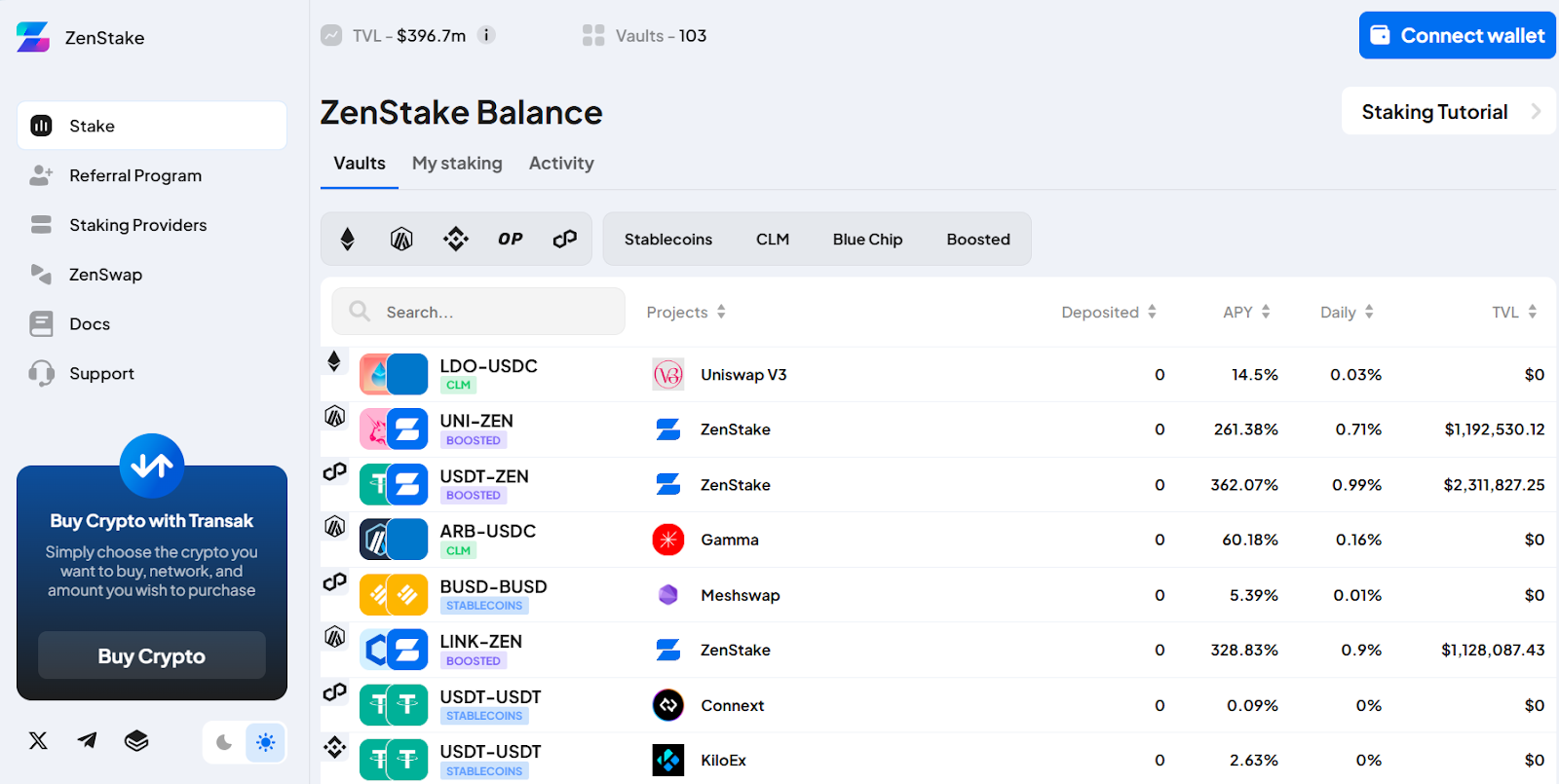Click the CLM tag under ARB-USDC
1559x784 pixels.
(x=458, y=551)
